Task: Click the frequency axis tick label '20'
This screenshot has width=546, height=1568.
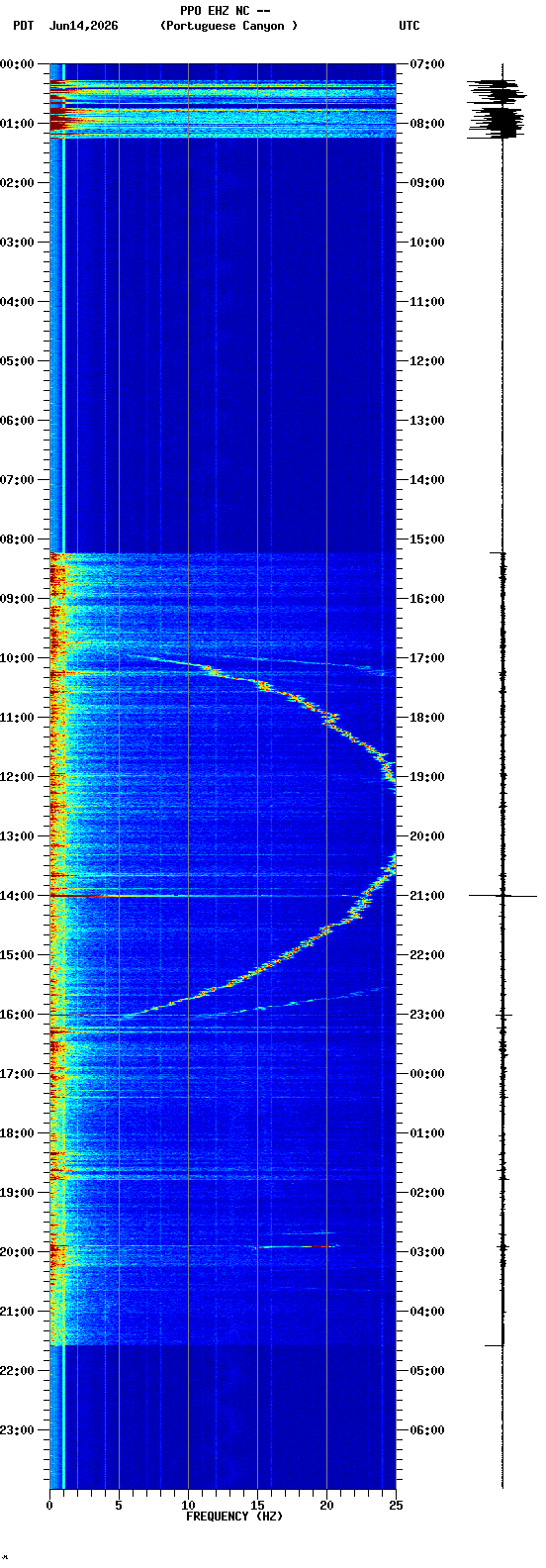Action: point(326,1506)
